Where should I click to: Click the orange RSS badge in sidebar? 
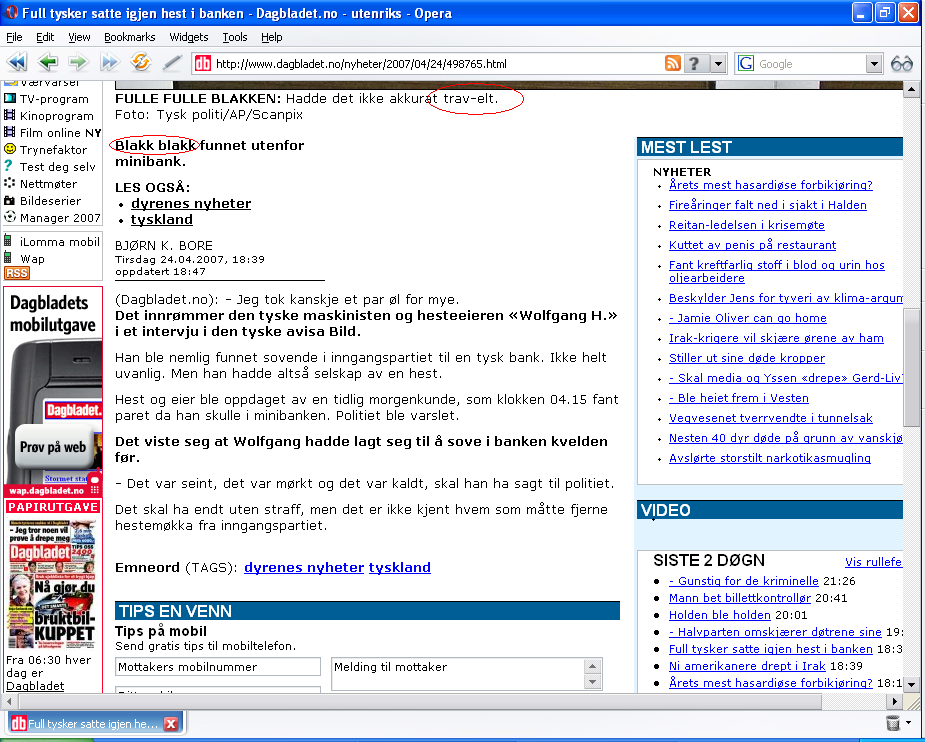tap(17, 273)
